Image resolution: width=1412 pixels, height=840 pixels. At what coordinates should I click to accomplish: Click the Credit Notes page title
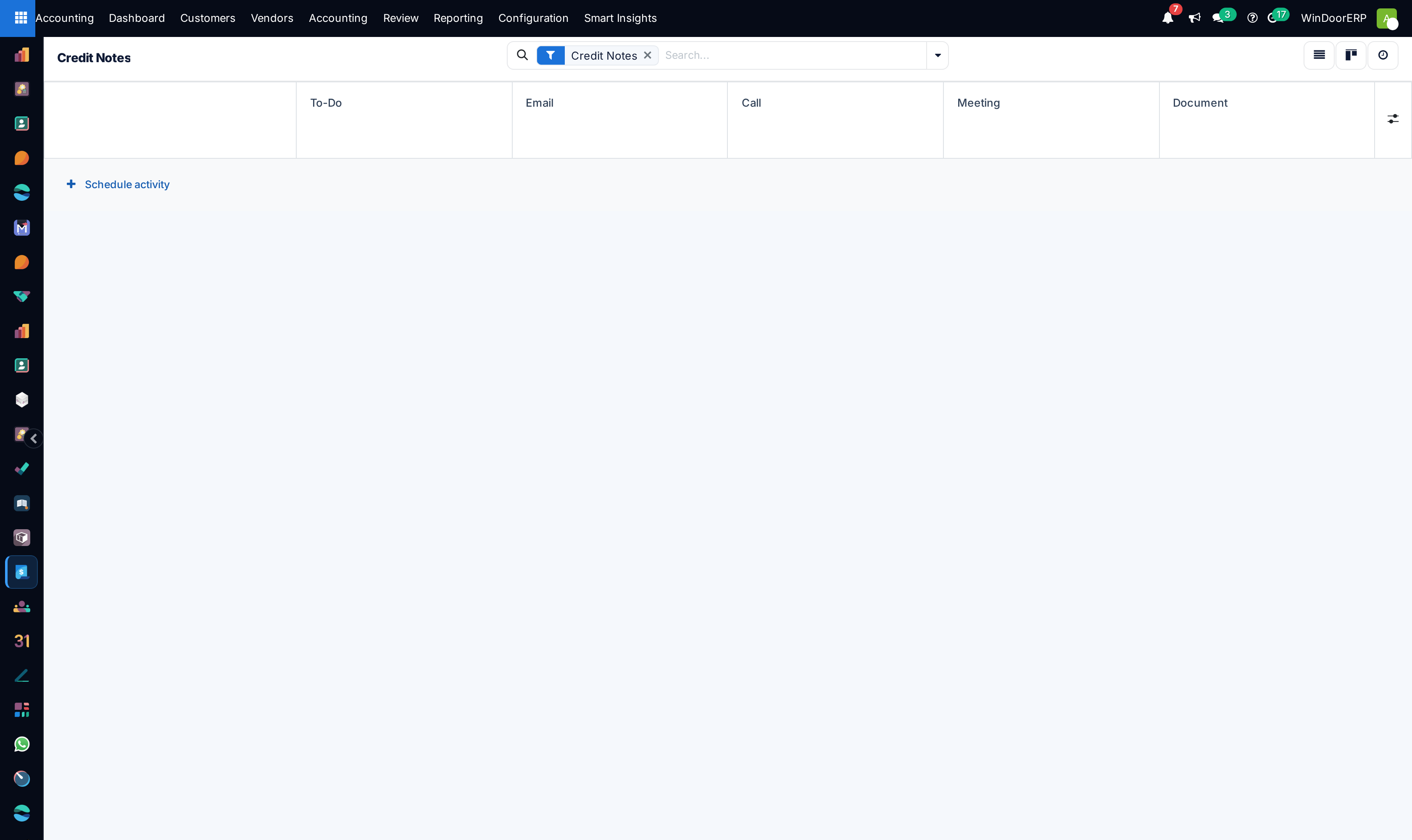tap(94, 58)
